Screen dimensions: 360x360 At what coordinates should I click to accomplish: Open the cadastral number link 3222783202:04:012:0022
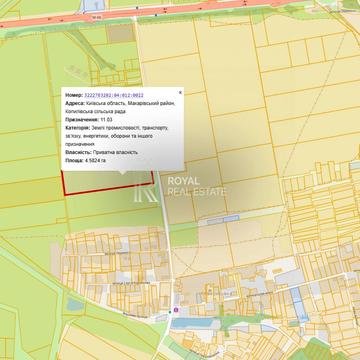pyautogui.click(x=114, y=95)
